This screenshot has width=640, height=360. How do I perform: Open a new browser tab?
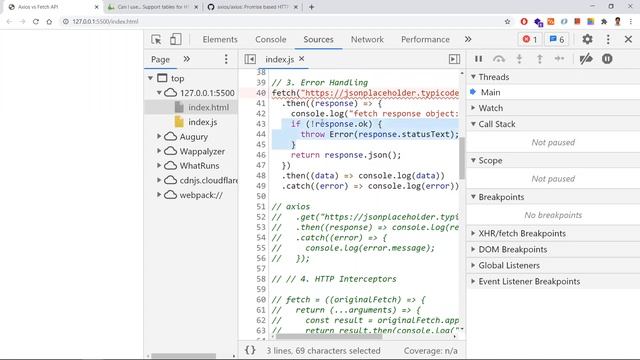click(x=311, y=7)
